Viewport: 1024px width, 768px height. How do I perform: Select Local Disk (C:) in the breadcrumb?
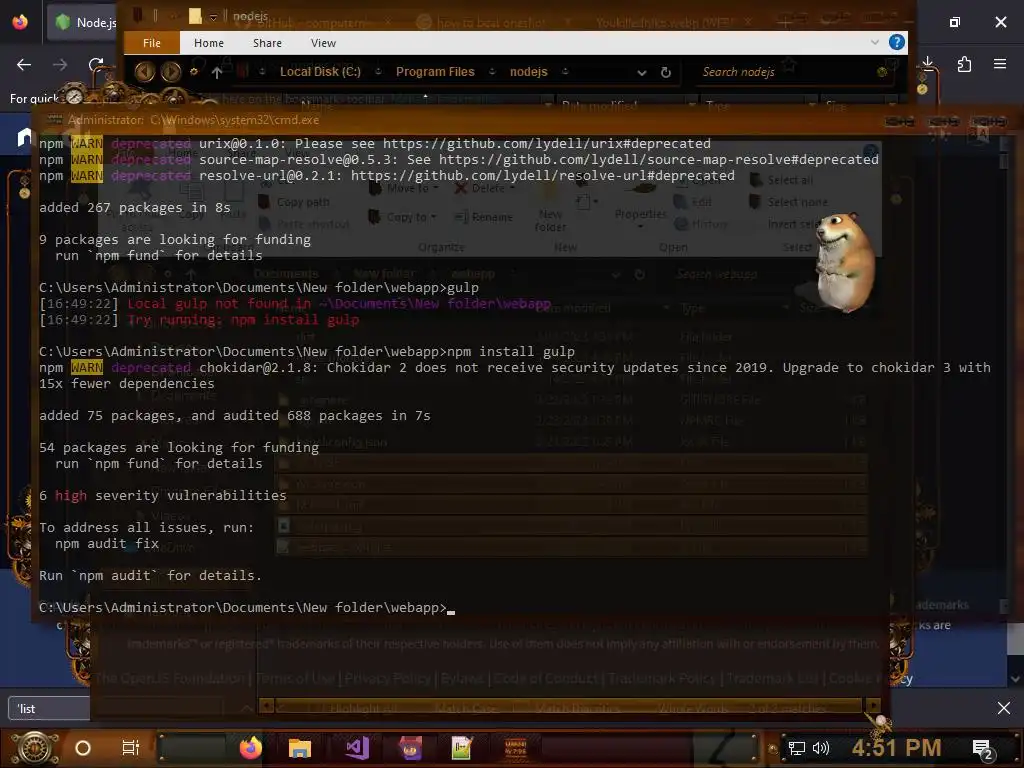[x=320, y=72]
